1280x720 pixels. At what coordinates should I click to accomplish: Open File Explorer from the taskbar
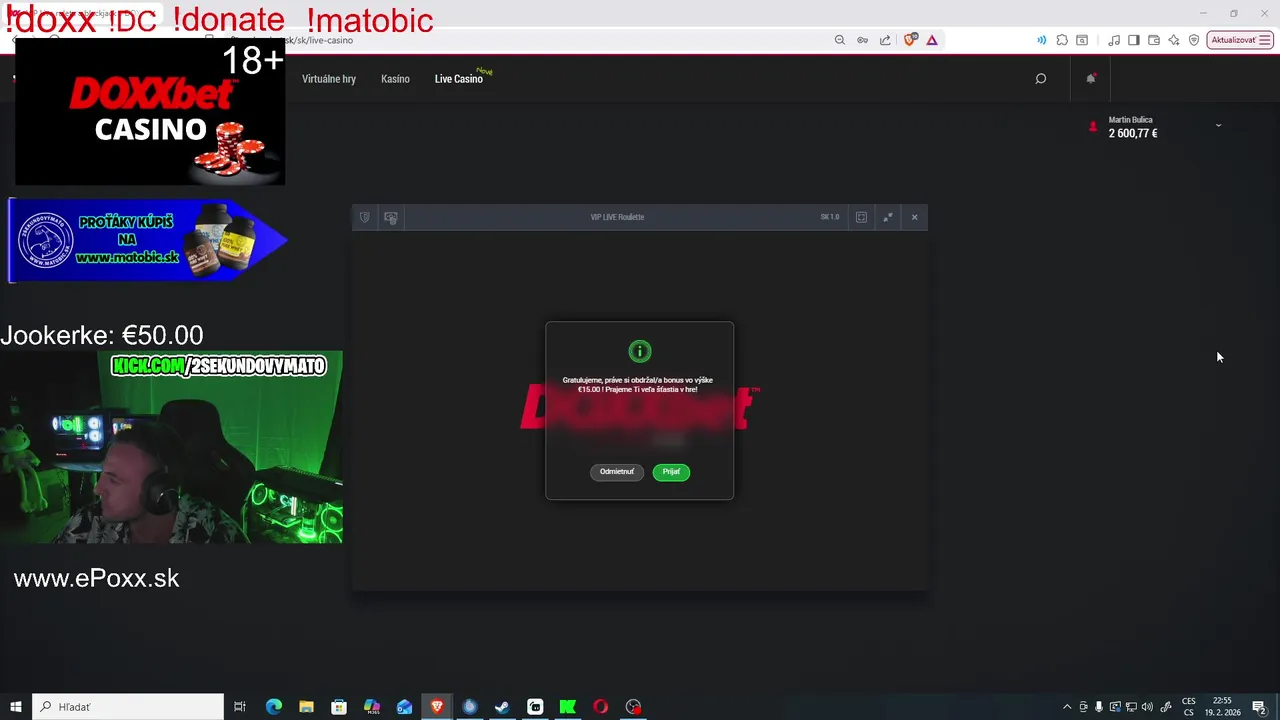pos(306,707)
